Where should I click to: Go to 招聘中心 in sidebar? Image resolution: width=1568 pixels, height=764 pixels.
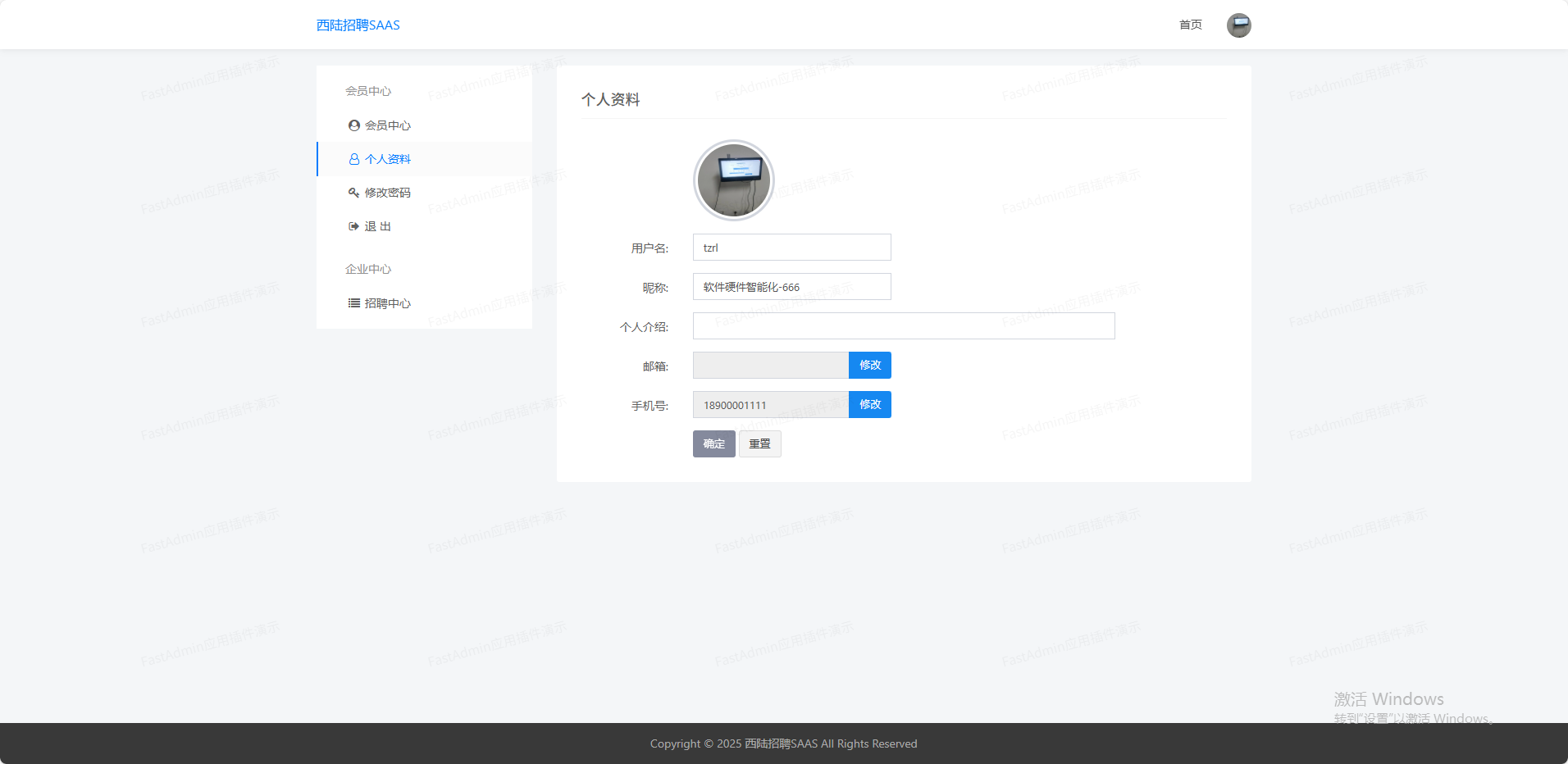click(388, 303)
